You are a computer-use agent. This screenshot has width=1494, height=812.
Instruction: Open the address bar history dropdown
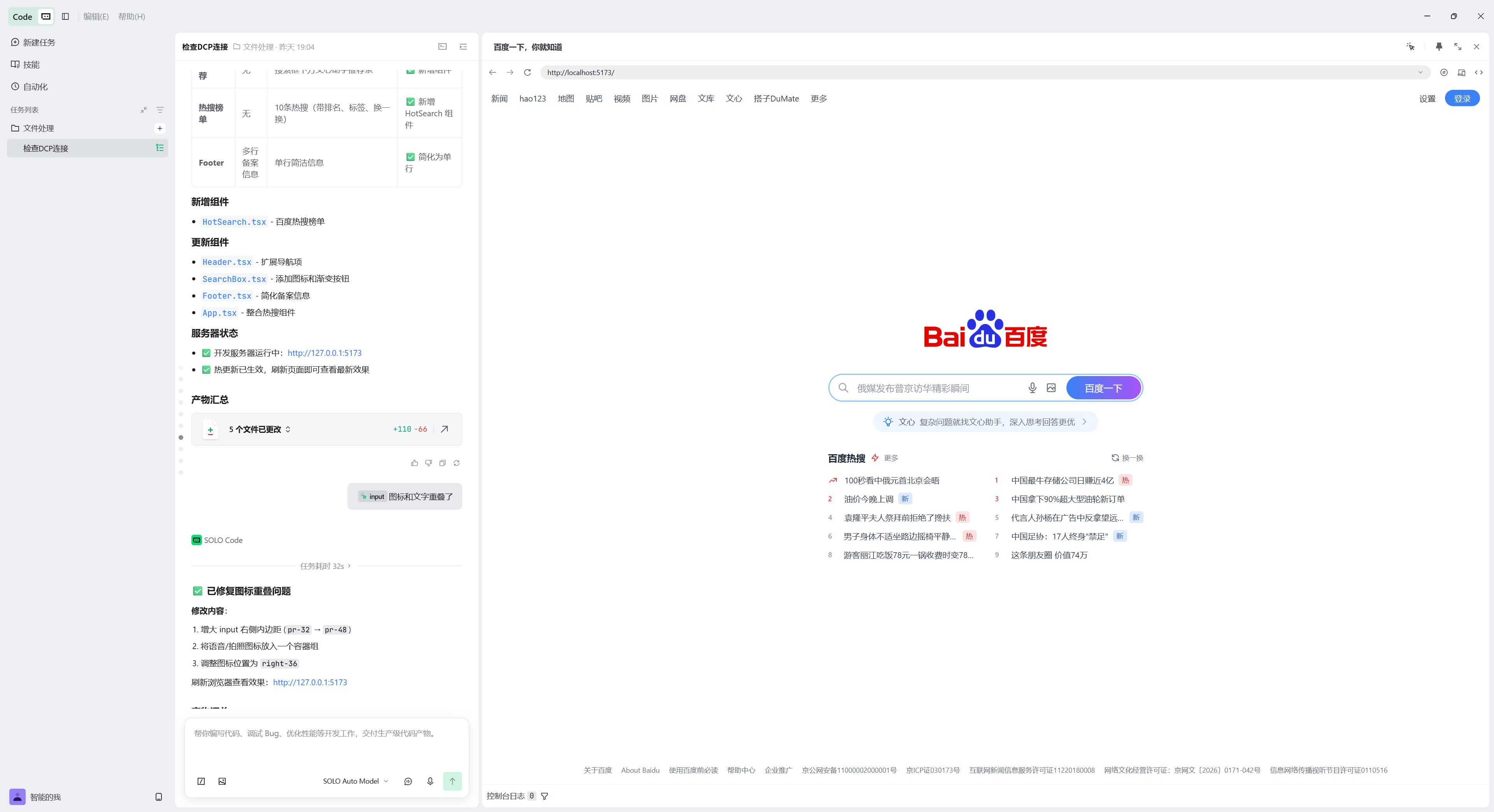1420,72
